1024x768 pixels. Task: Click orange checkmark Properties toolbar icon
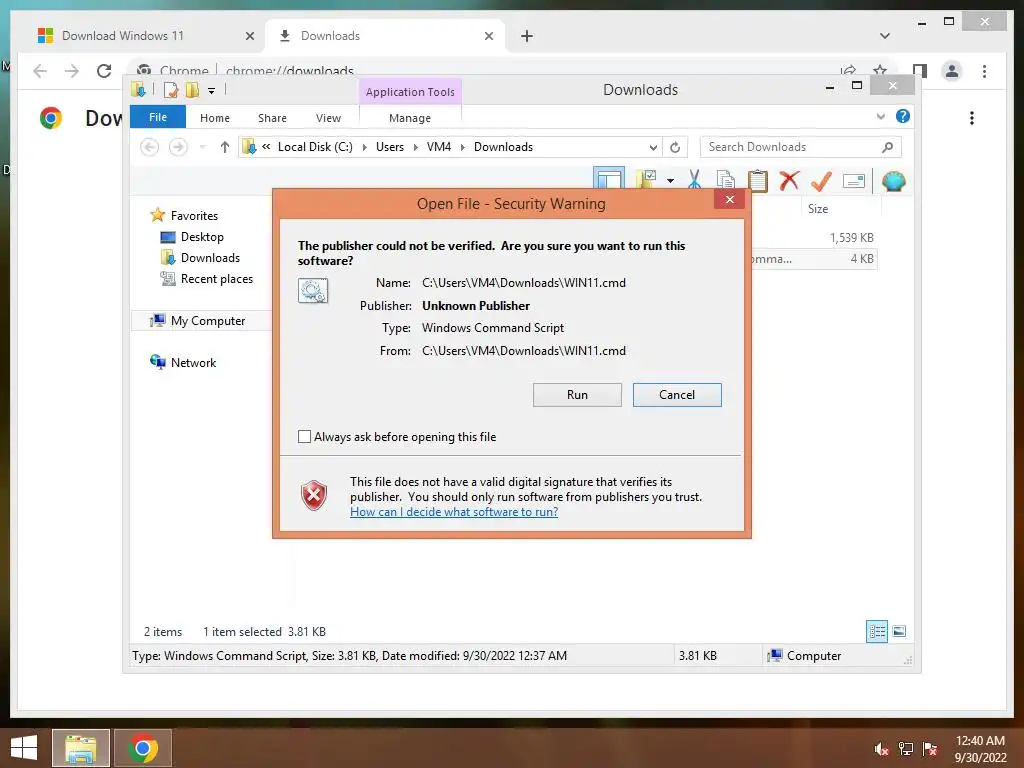(821, 180)
